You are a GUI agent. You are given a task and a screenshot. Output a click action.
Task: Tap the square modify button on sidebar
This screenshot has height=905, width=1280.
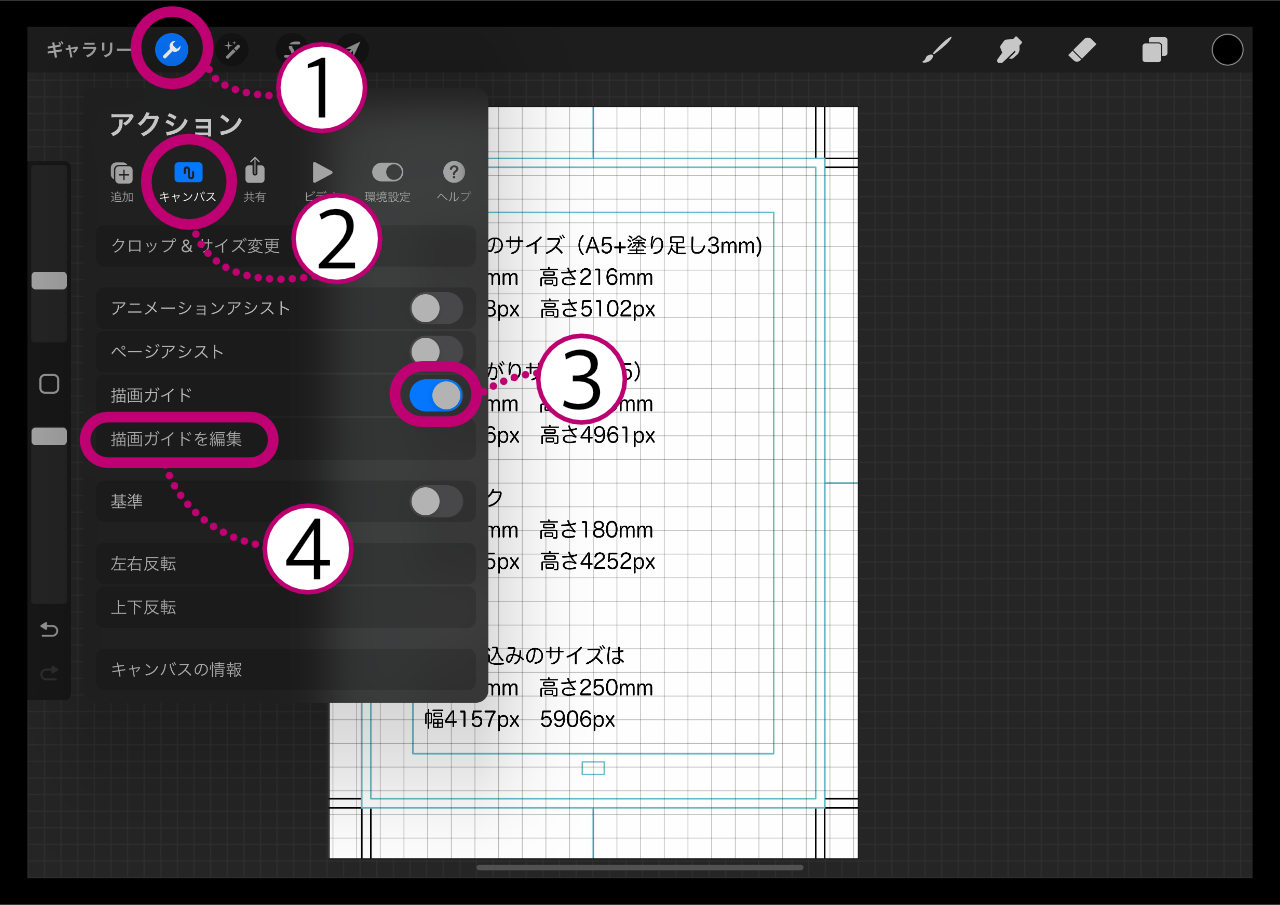click(49, 384)
